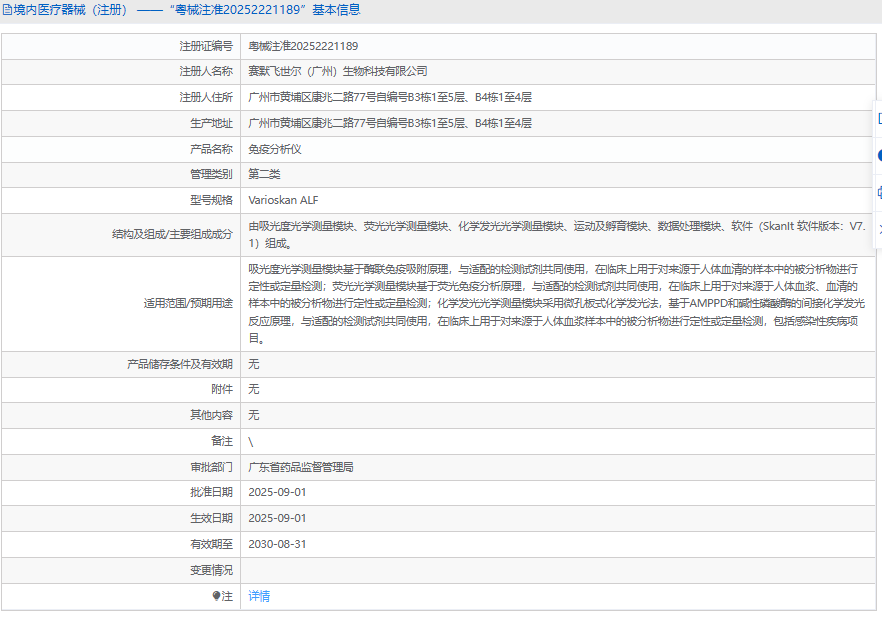
Task: Click the registration number 粤械注准20252221189 value cell
Action: point(303,46)
